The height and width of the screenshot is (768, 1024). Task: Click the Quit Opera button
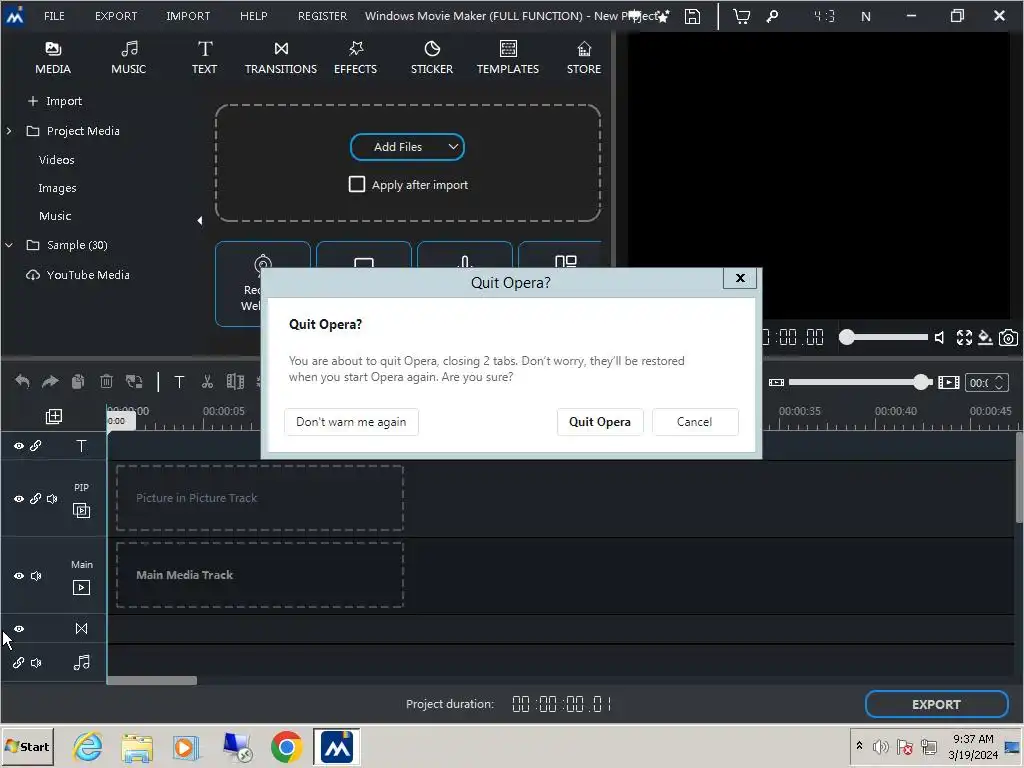tap(600, 422)
